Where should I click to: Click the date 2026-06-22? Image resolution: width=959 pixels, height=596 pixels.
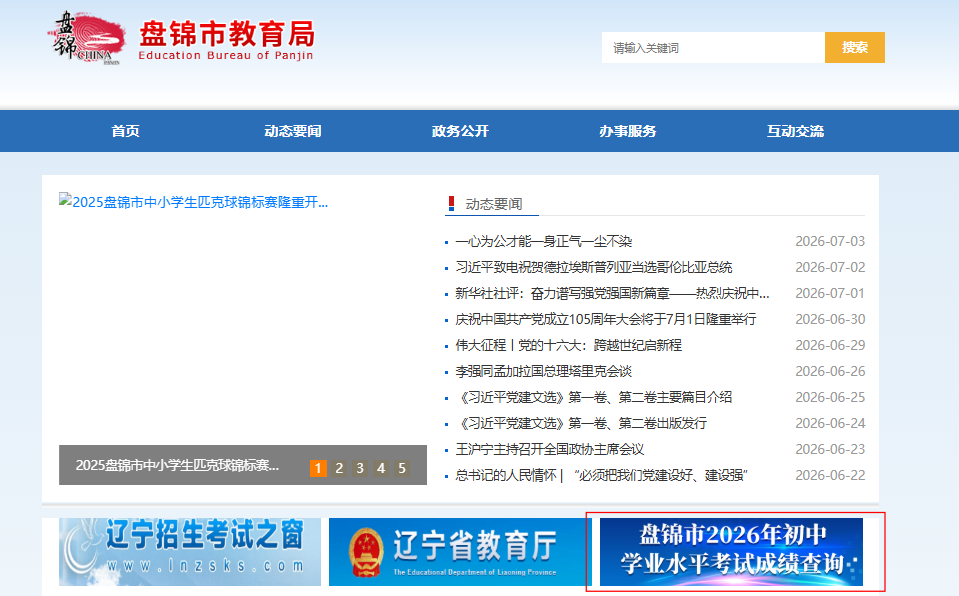pos(830,475)
